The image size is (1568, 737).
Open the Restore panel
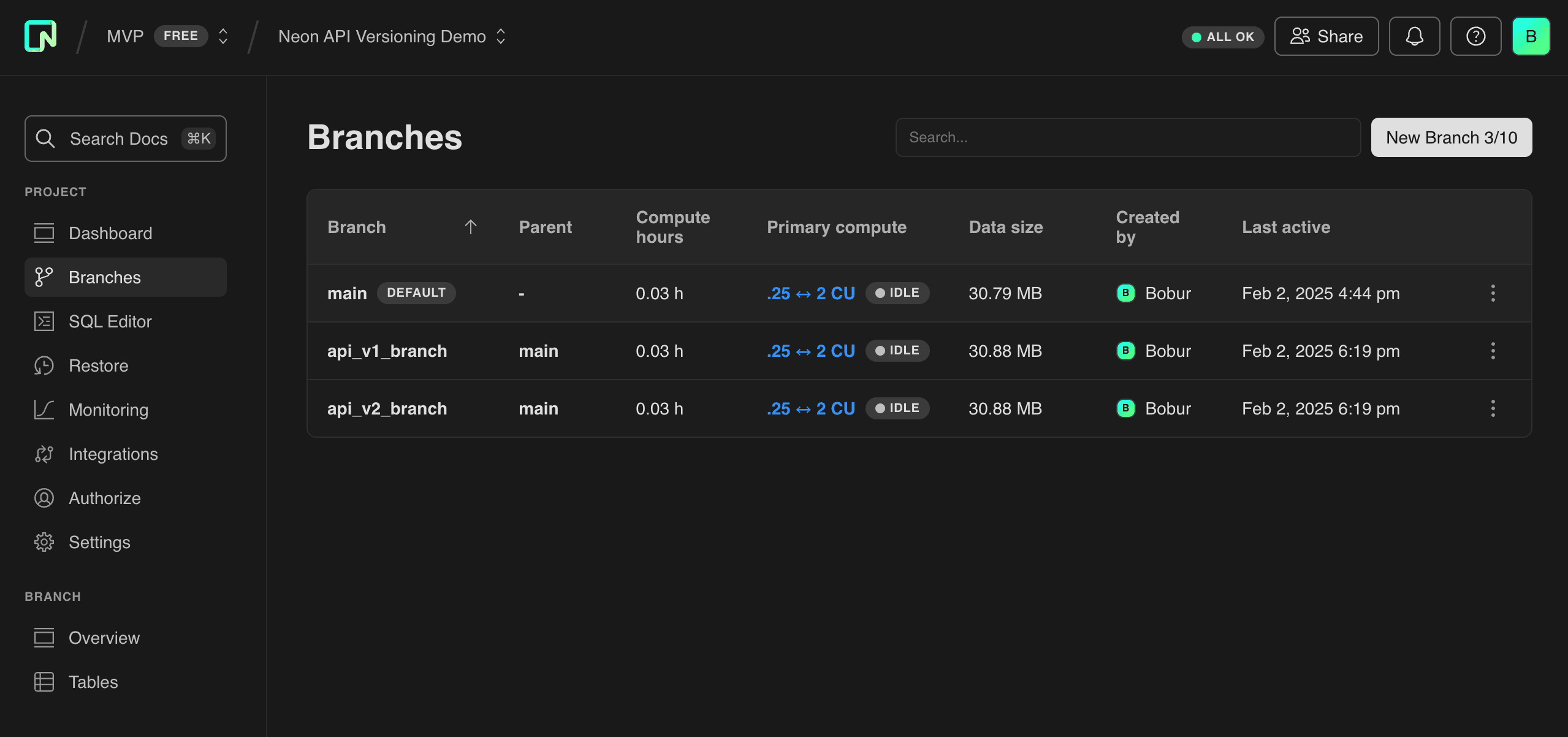coord(99,365)
